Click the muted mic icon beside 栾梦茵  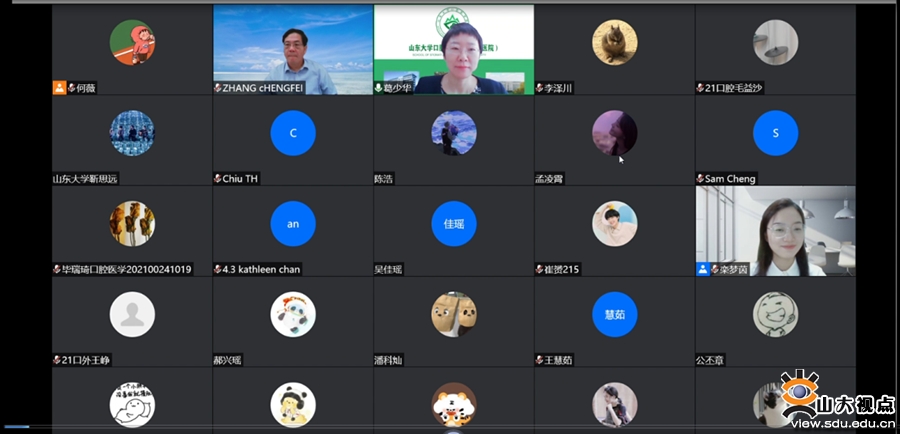715,269
